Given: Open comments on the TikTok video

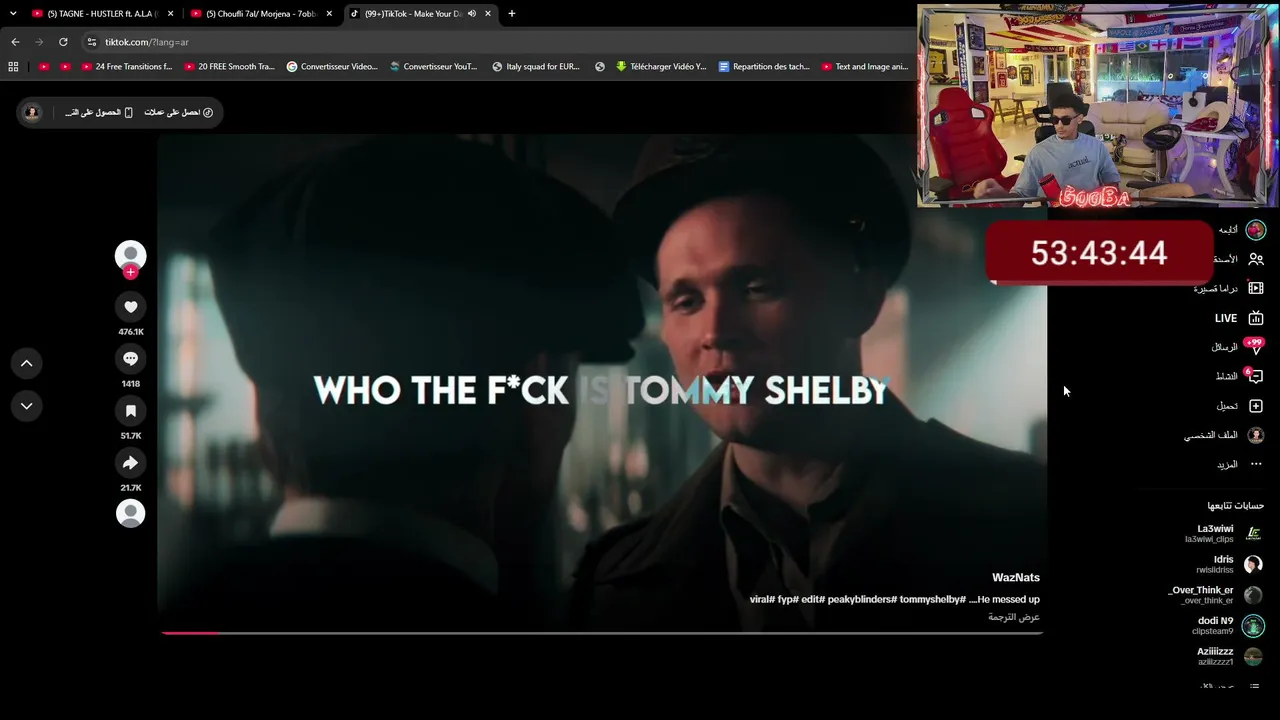Looking at the screenshot, I should (x=130, y=359).
